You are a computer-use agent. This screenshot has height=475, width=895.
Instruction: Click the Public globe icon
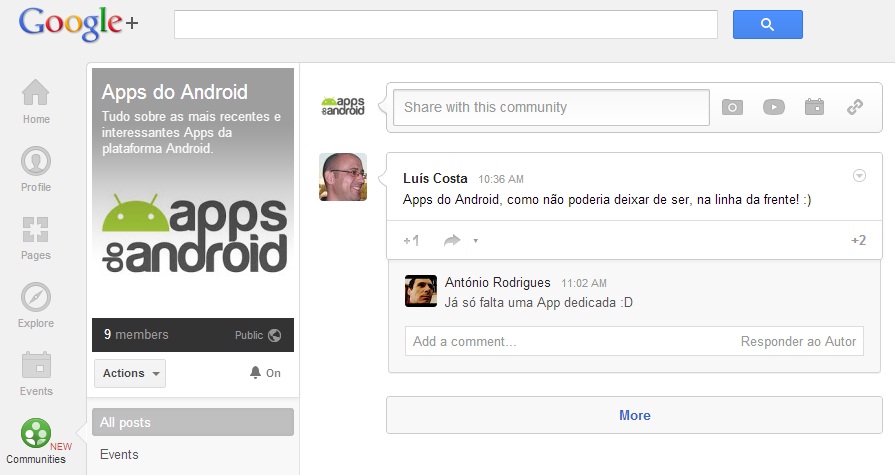[275, 335]
